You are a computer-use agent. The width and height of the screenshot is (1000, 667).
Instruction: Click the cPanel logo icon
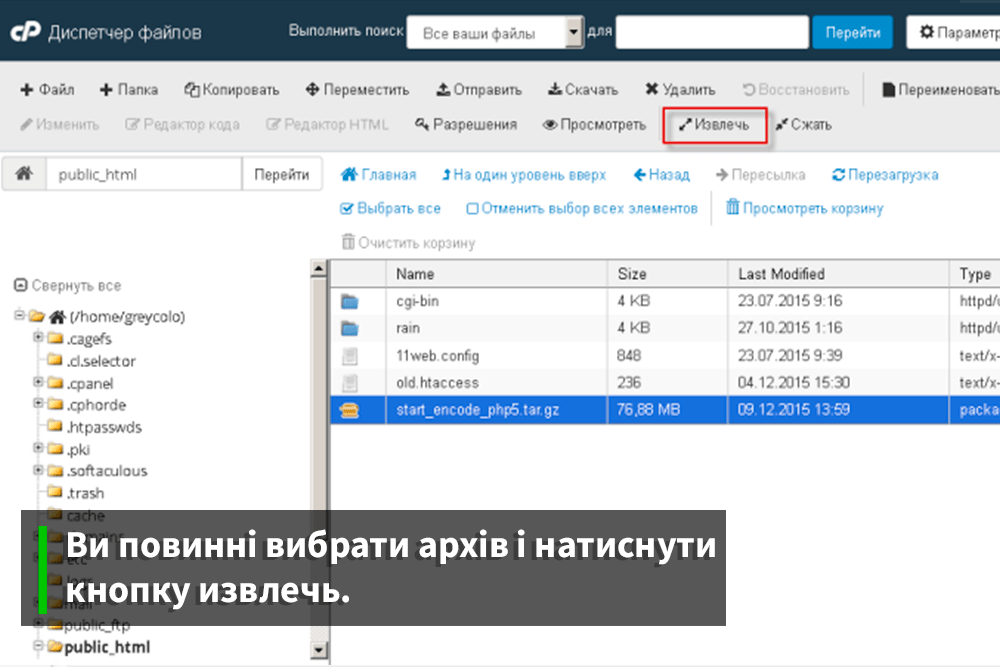pyautogui.click(x=26, y=31)
